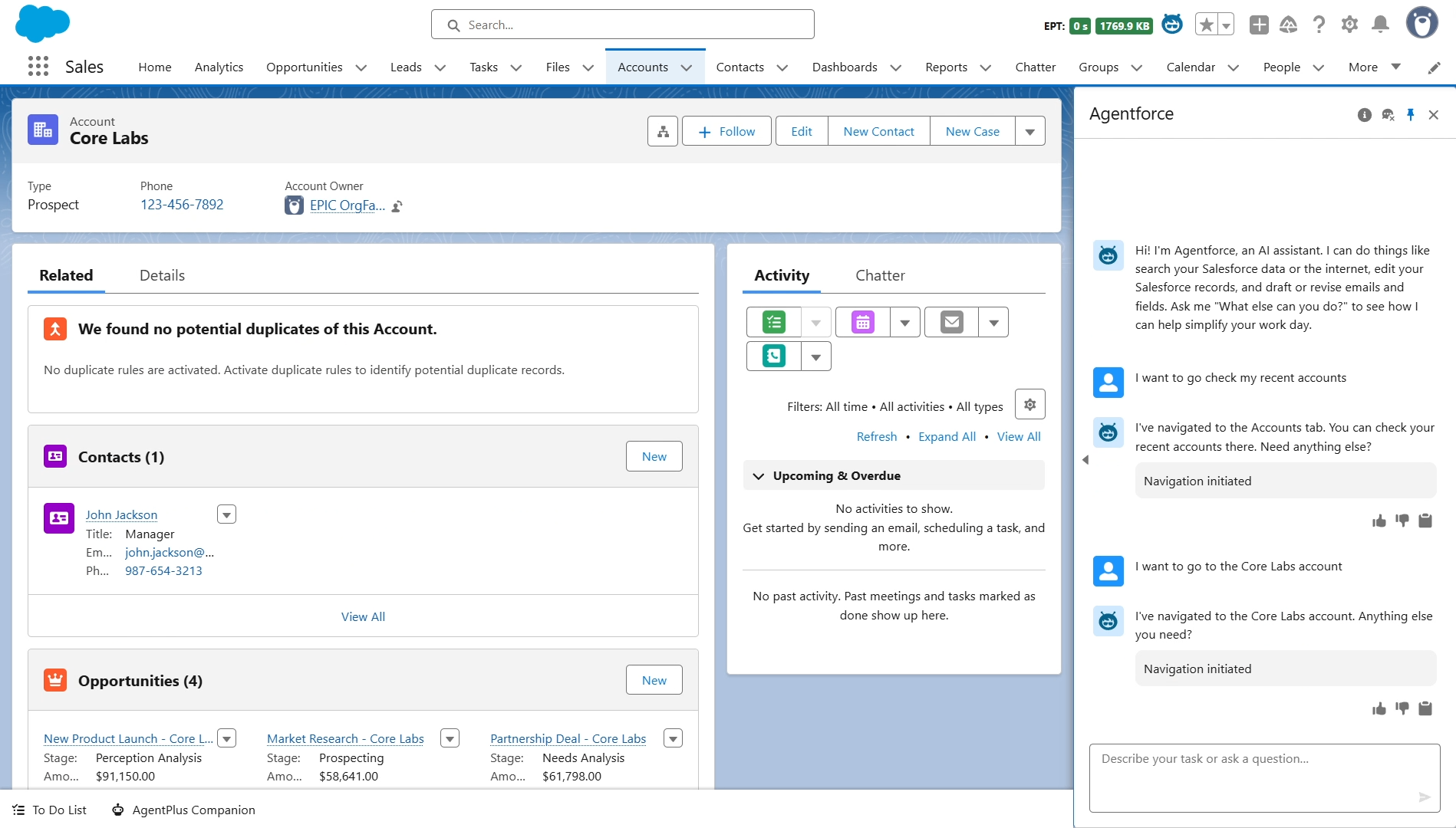Open Salesforce Help question mark
The image size is (1456, 828).
click(x=1319, y=25)
